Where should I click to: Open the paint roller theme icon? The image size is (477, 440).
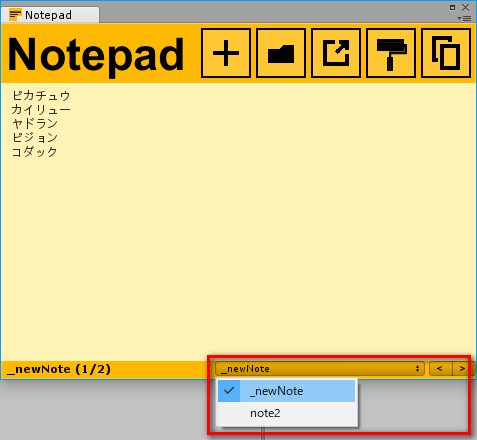click(391, 53)
